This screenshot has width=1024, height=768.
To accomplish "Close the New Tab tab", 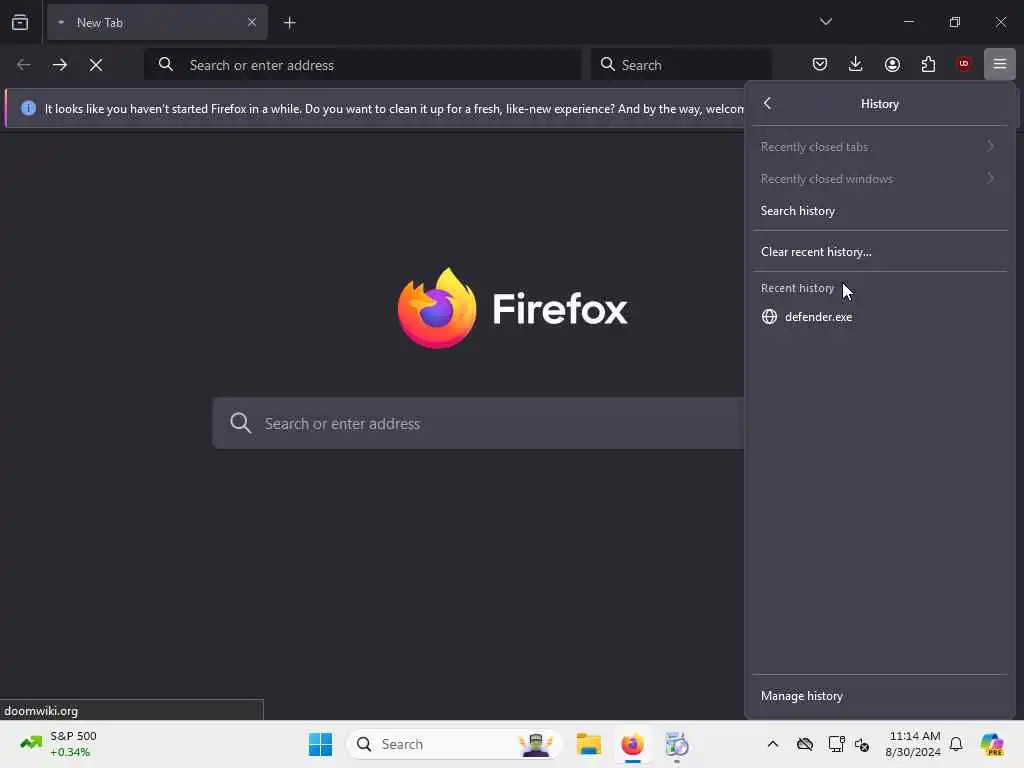I will [x=251, y=22].
